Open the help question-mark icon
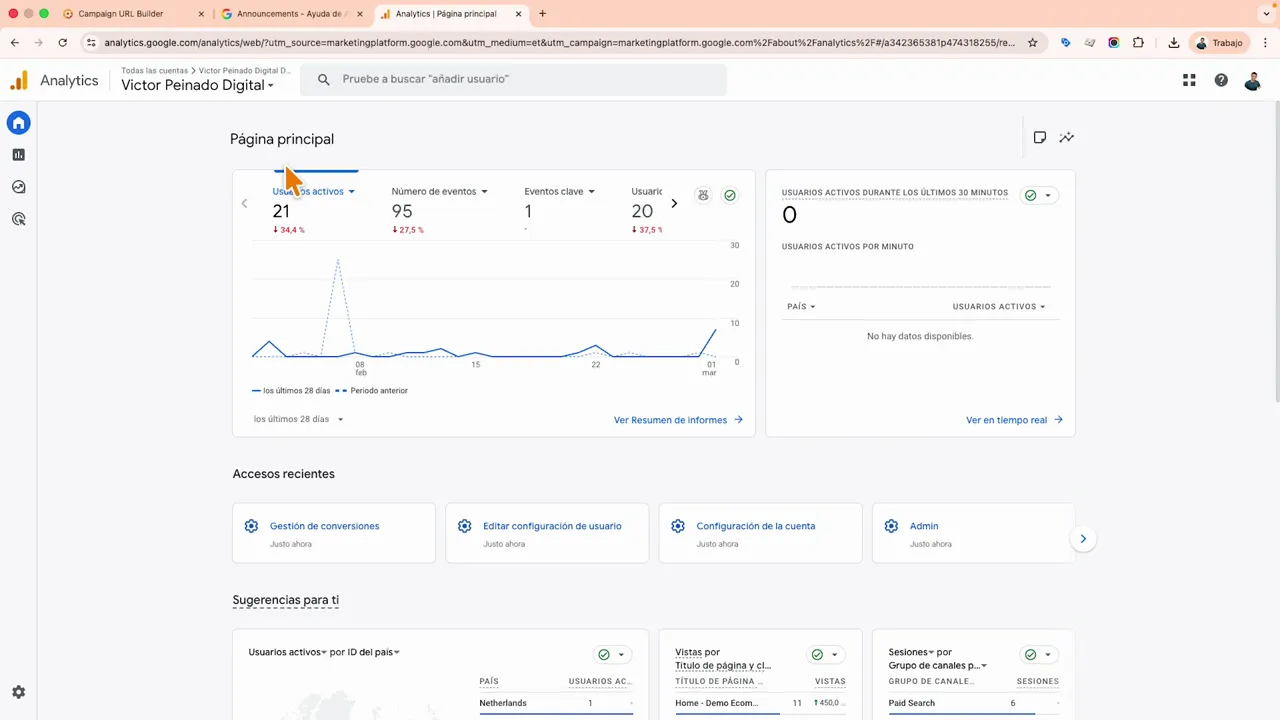 point(1221,80)
